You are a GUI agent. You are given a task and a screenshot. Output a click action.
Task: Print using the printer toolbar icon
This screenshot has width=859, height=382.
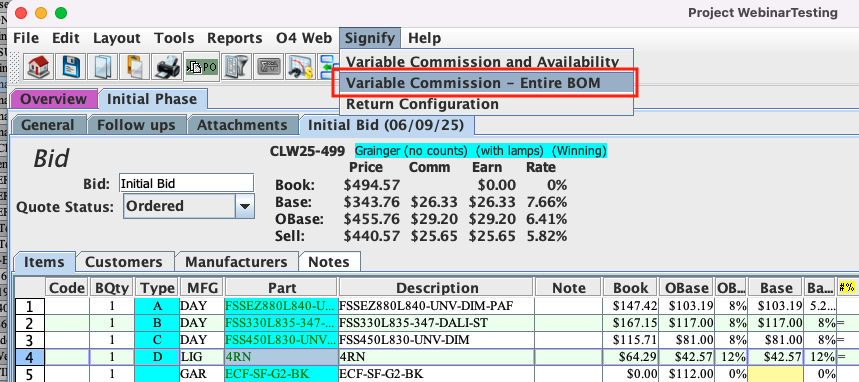(x=167, y=67)
